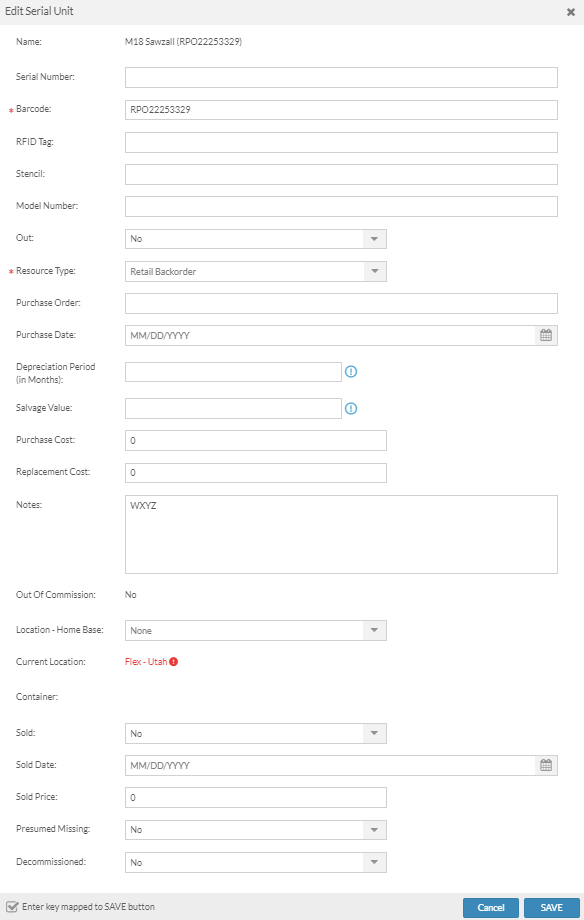This screenshot has width=584, height=920.
Task: Open the Resource Type dropdown
Action: [256, 272]
